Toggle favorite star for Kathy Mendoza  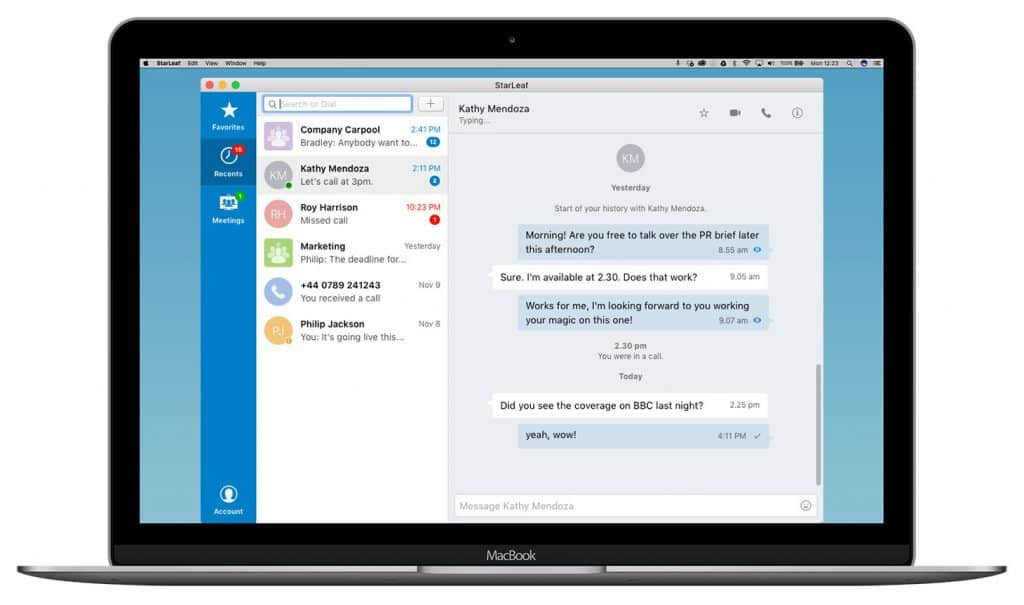coord(704,113)
